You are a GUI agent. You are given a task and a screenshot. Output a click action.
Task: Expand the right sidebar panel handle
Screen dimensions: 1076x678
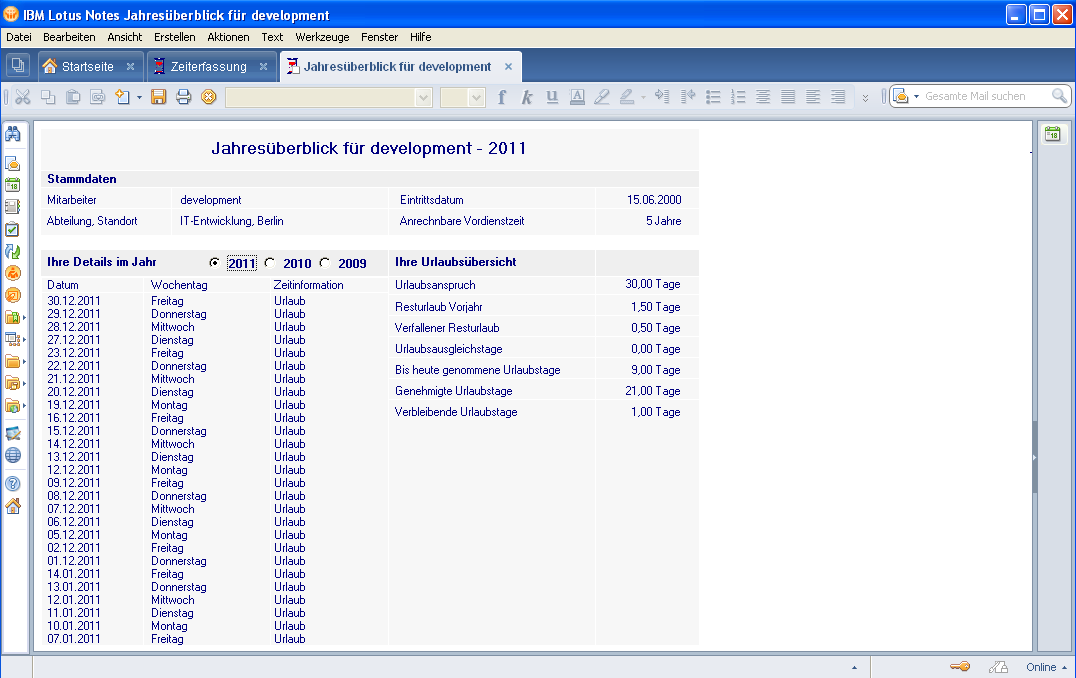pyautogui.click(x=1034, y=457)
